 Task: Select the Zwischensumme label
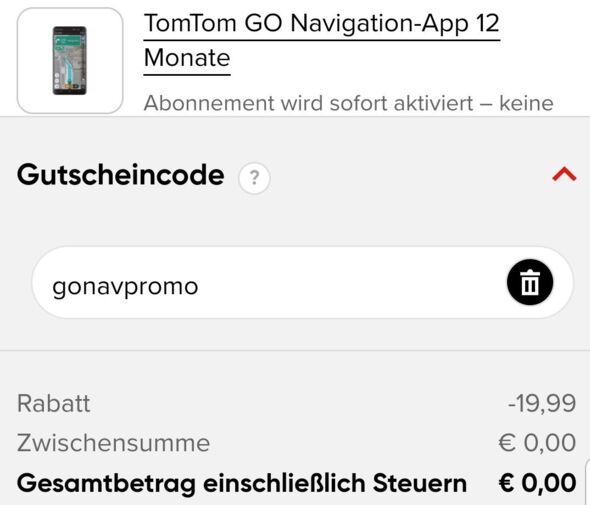tap(113, 443)
